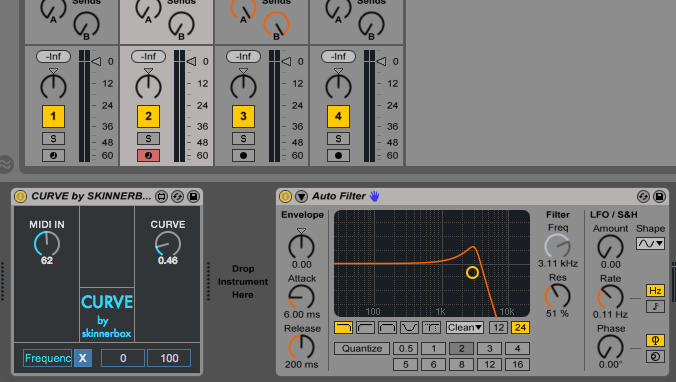Select the notch filter type icon

(409, 328)
